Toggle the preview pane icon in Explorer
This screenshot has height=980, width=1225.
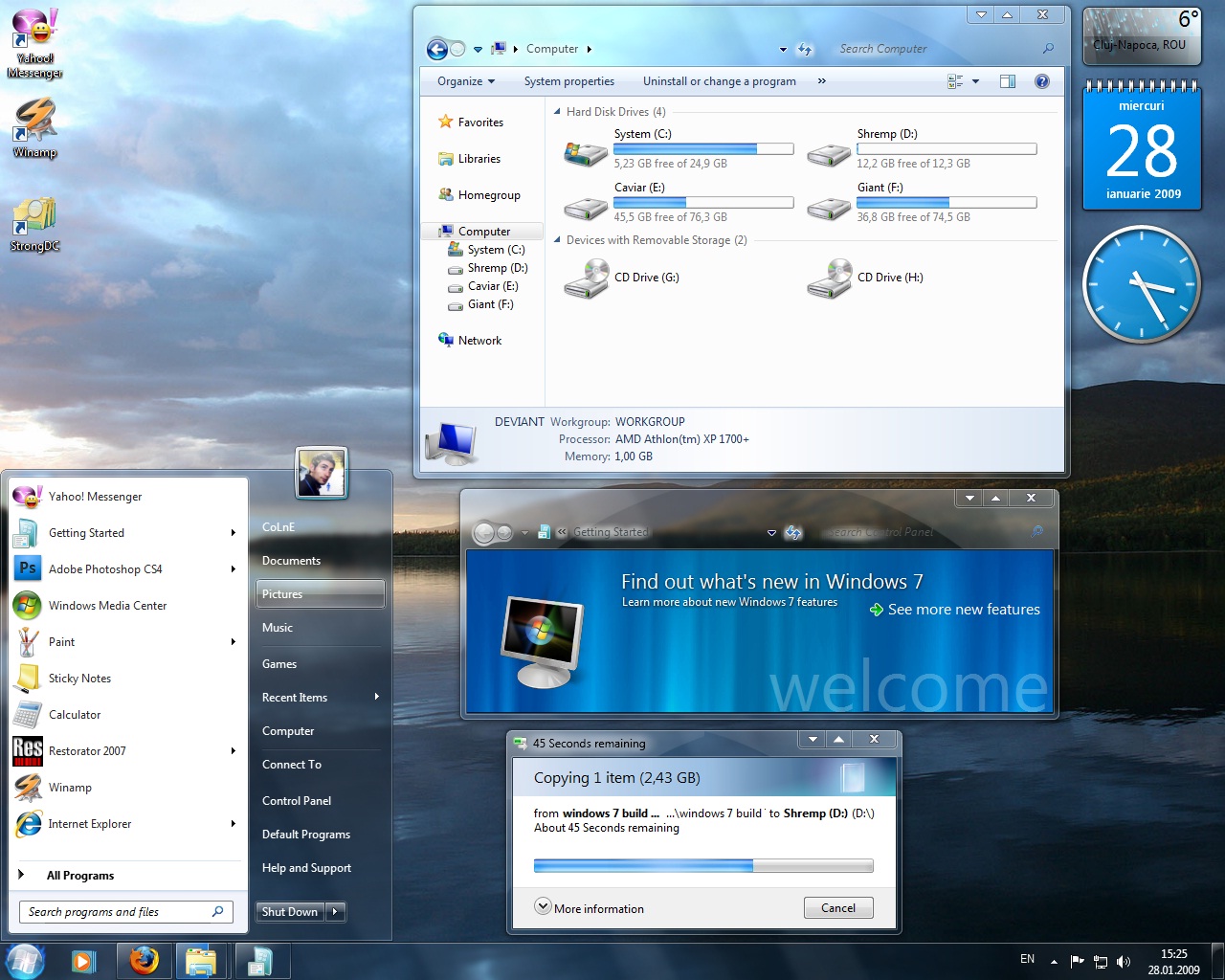(x=1007, y=81)
